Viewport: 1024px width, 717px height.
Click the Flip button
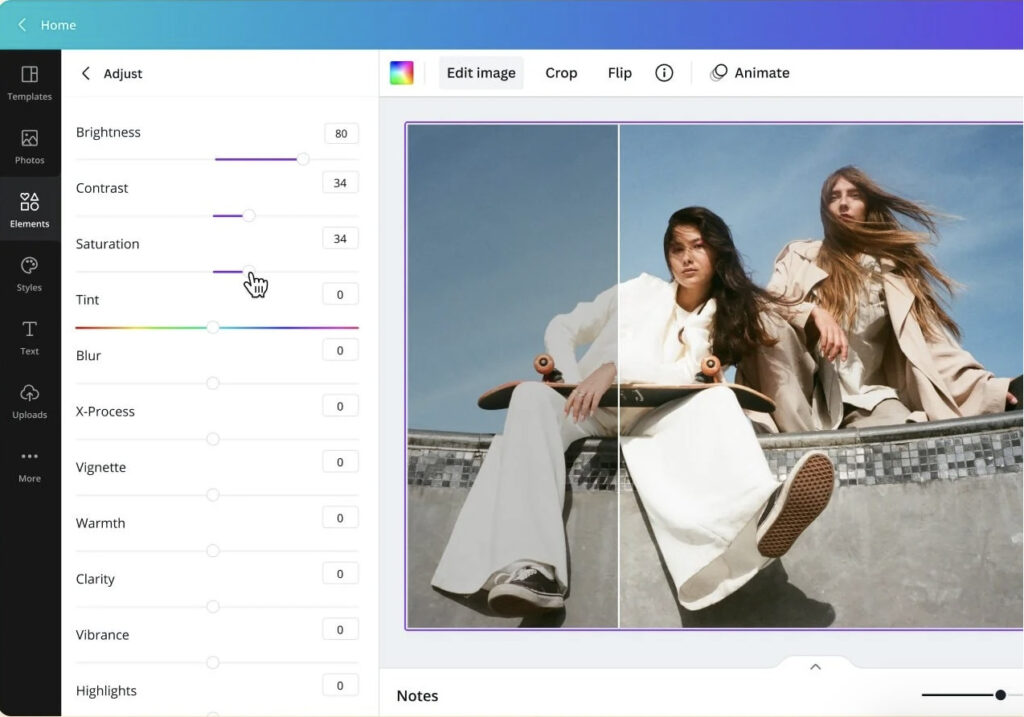(x=620, y=72)
